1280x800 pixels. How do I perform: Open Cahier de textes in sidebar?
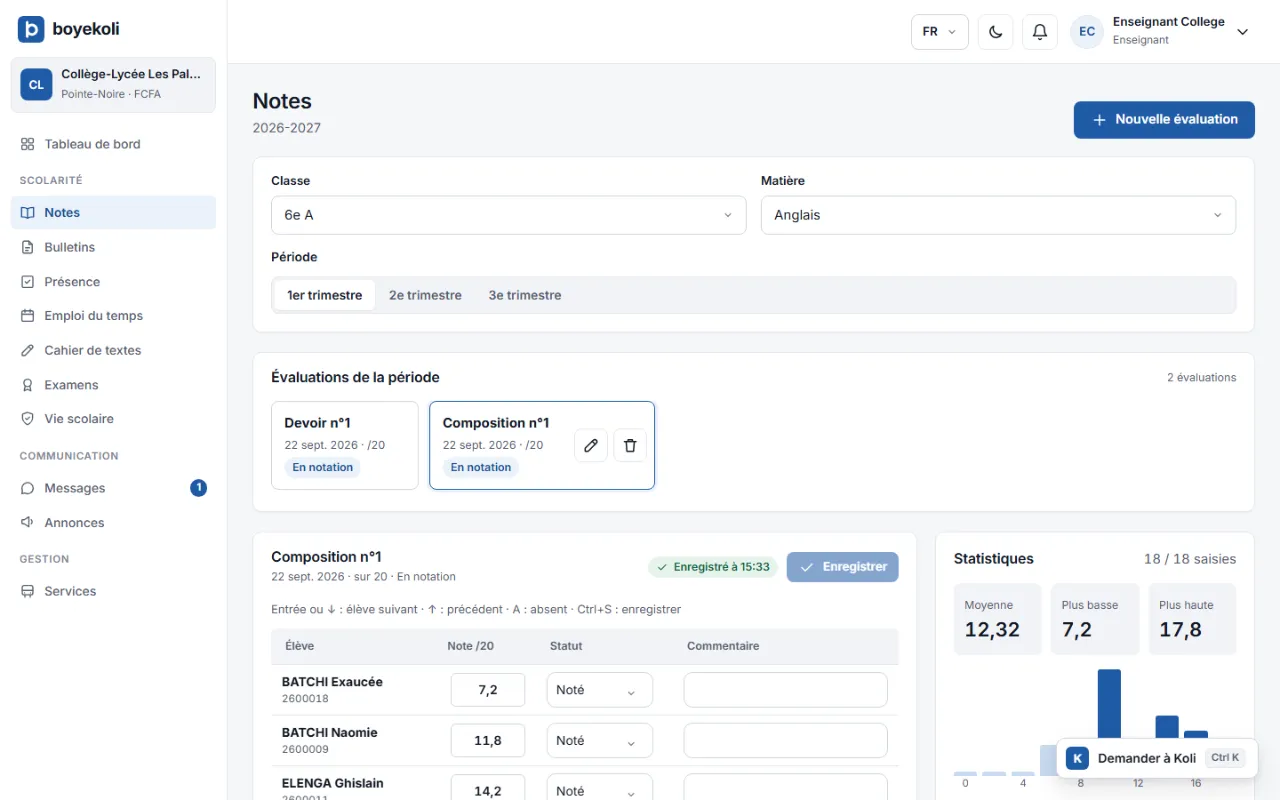113,351
